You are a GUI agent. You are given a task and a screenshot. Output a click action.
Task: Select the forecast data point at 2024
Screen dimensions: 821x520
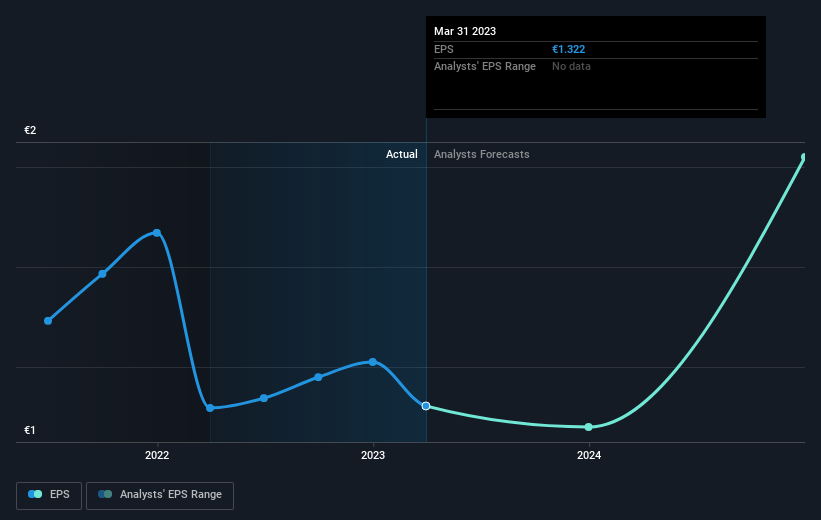coord(589,427)
